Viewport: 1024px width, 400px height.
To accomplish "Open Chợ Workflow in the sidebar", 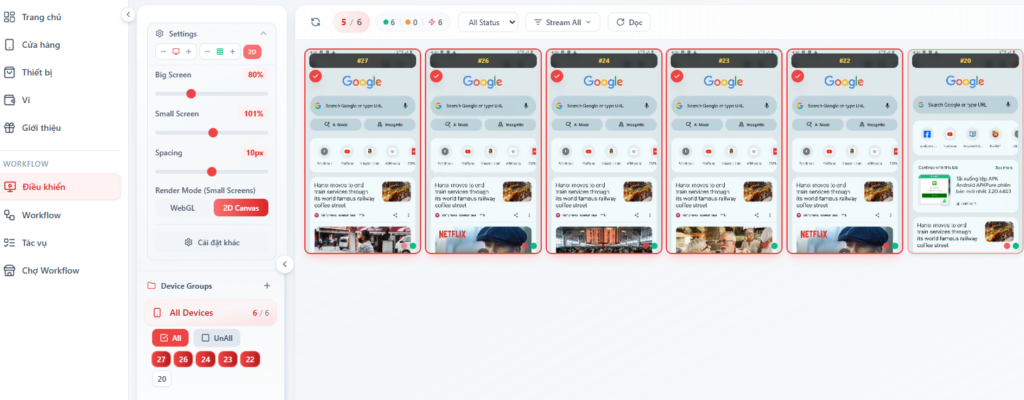I will pos(51,270).
